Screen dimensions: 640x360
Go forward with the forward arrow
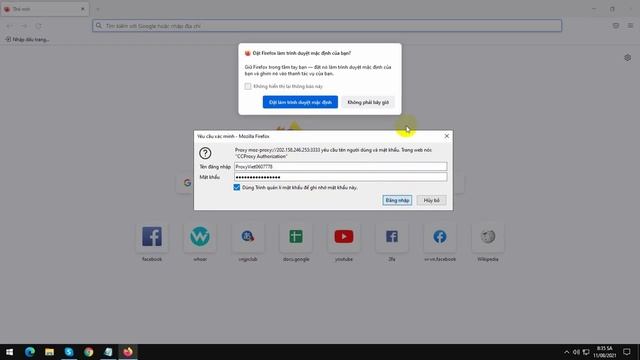tap(24, 26)
